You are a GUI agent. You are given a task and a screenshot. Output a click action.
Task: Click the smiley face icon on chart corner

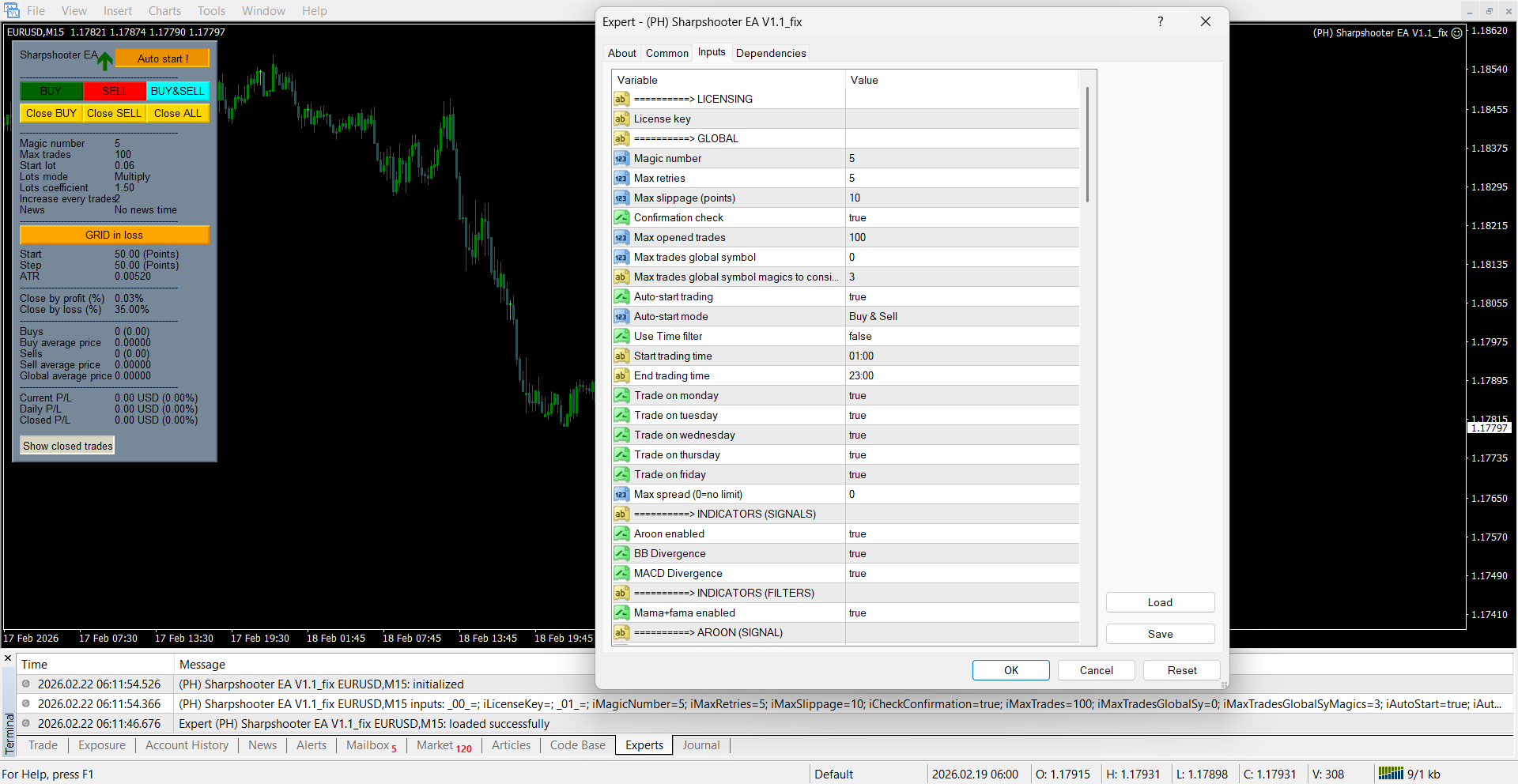[1456, 33]
